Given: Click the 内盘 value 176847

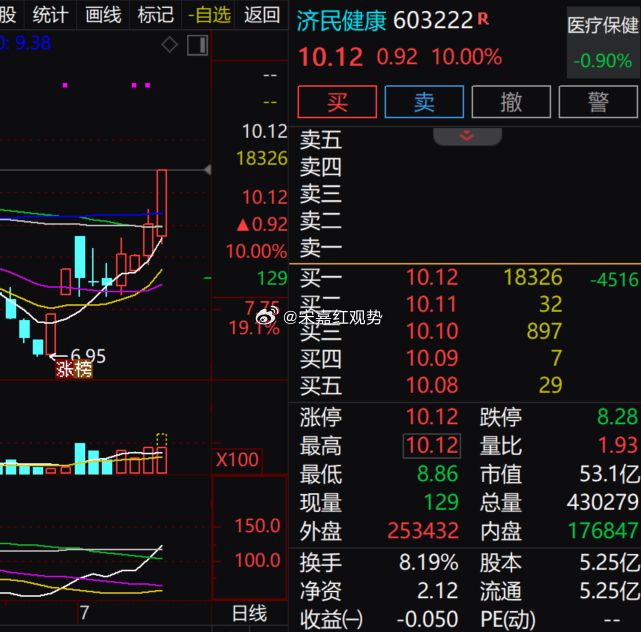Looking at the screenshot, I should 603,531.
